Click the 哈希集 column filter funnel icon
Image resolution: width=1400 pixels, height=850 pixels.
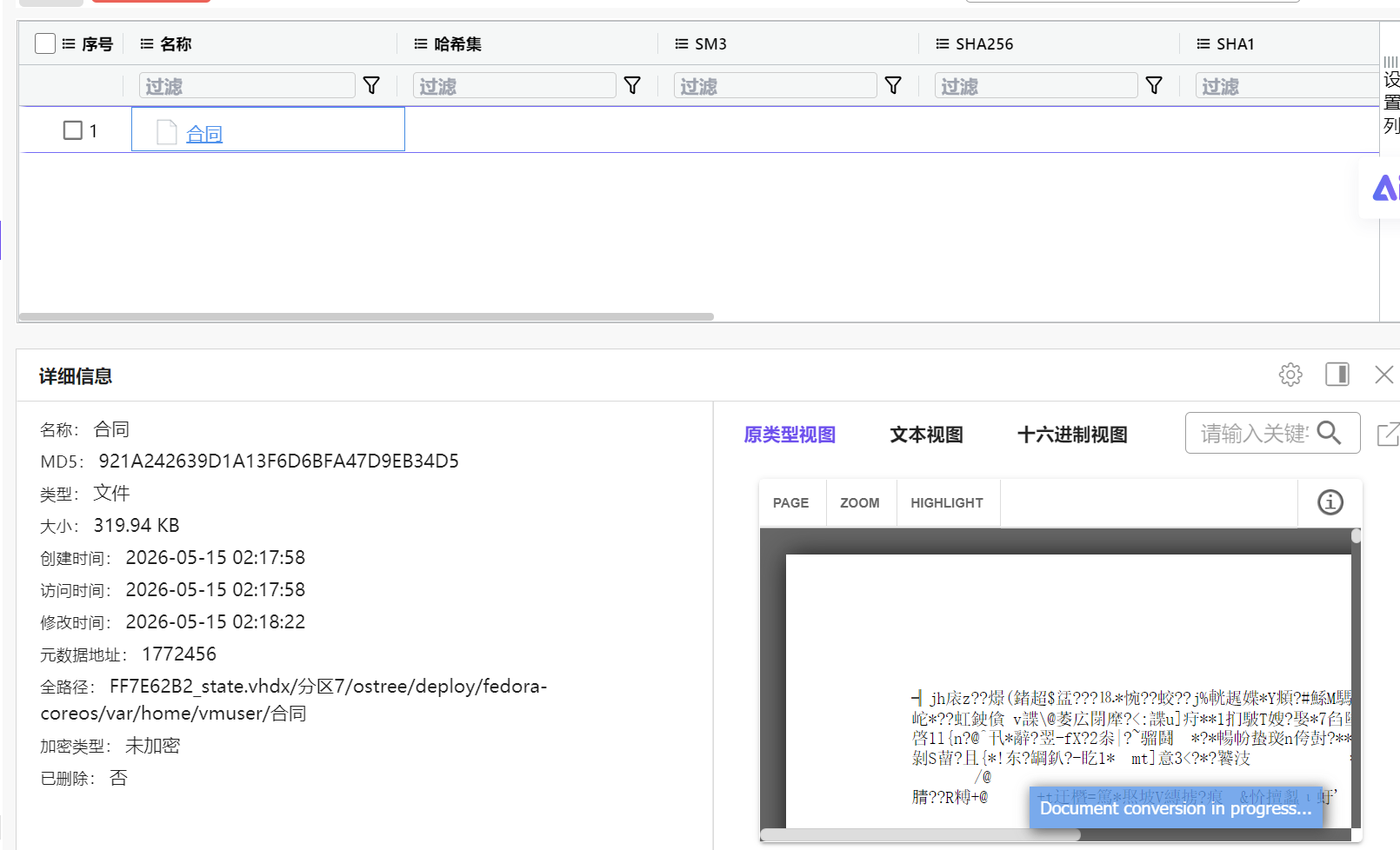click(x=632, y=85)
